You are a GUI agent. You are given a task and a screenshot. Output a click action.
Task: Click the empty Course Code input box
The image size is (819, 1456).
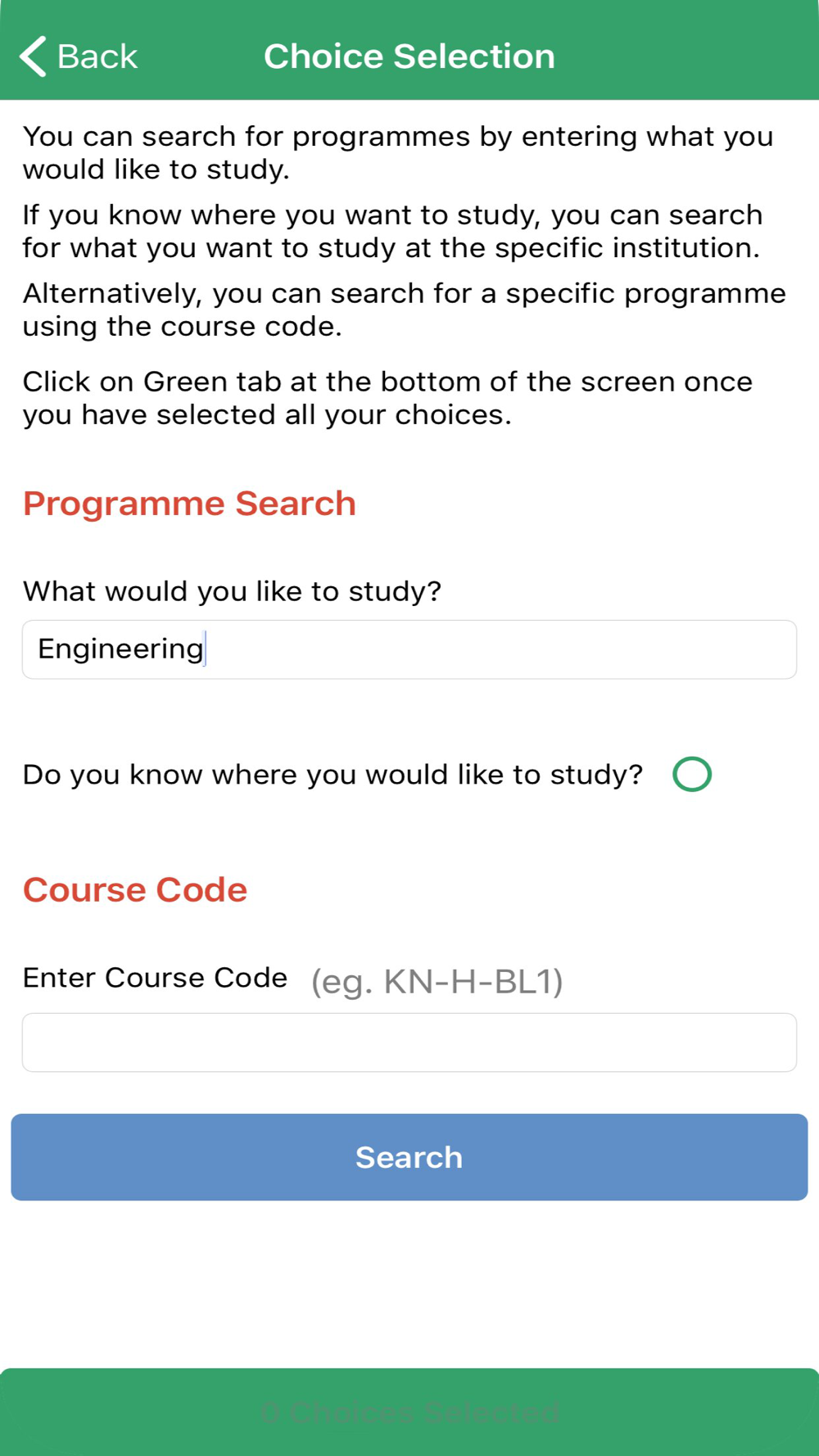[409, 1042]
